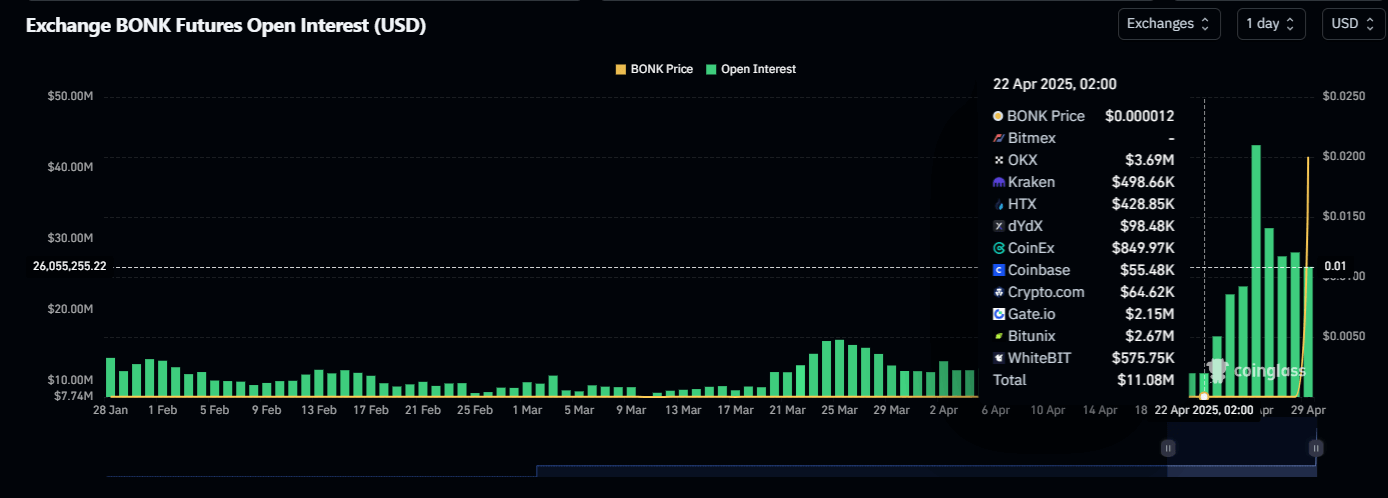
Task: Click the Kraken icon in the tooltip
Action: pyautogui.click(x=998, y=182)
